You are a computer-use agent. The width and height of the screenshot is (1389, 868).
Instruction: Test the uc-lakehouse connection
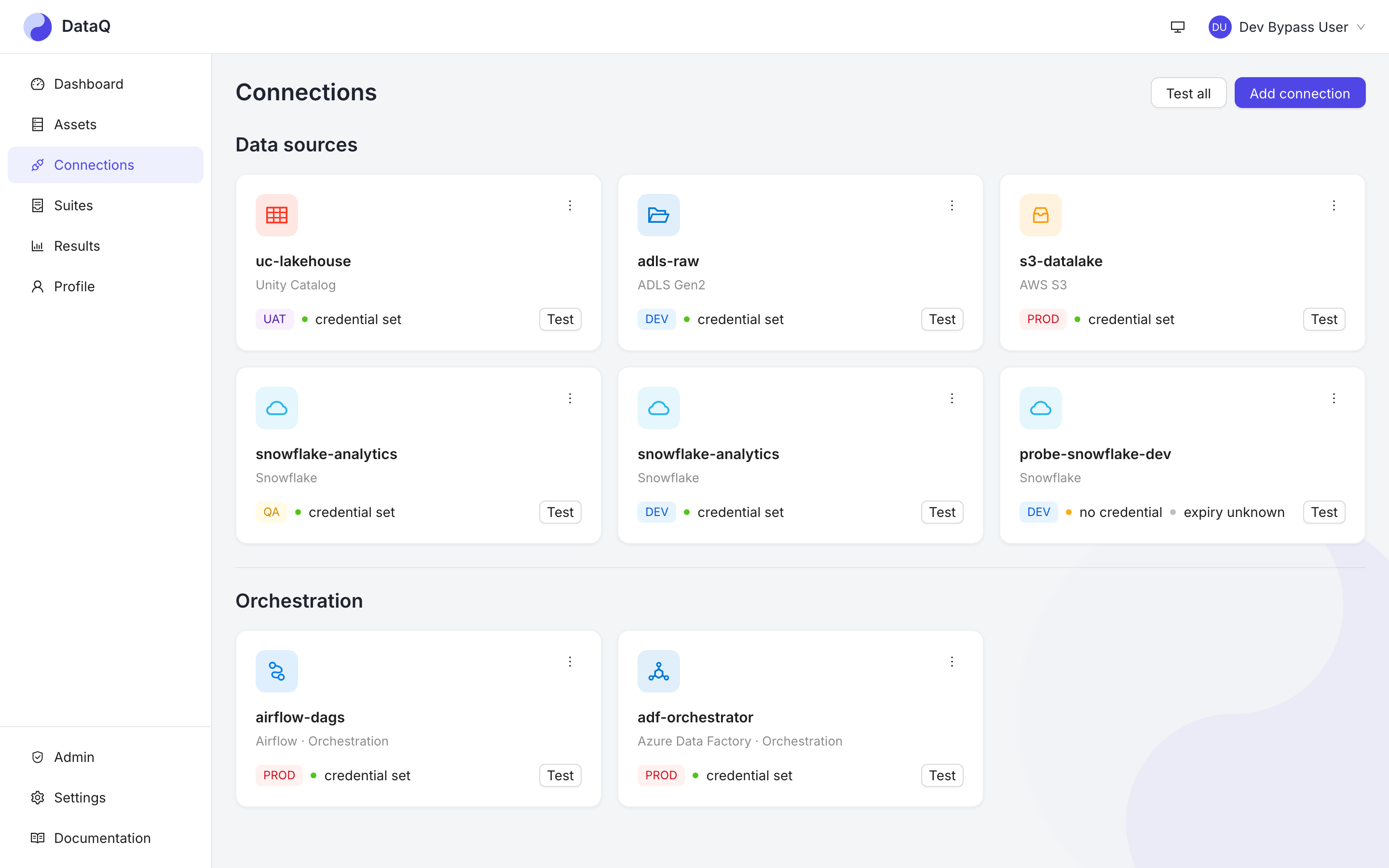tap(560, 319)
